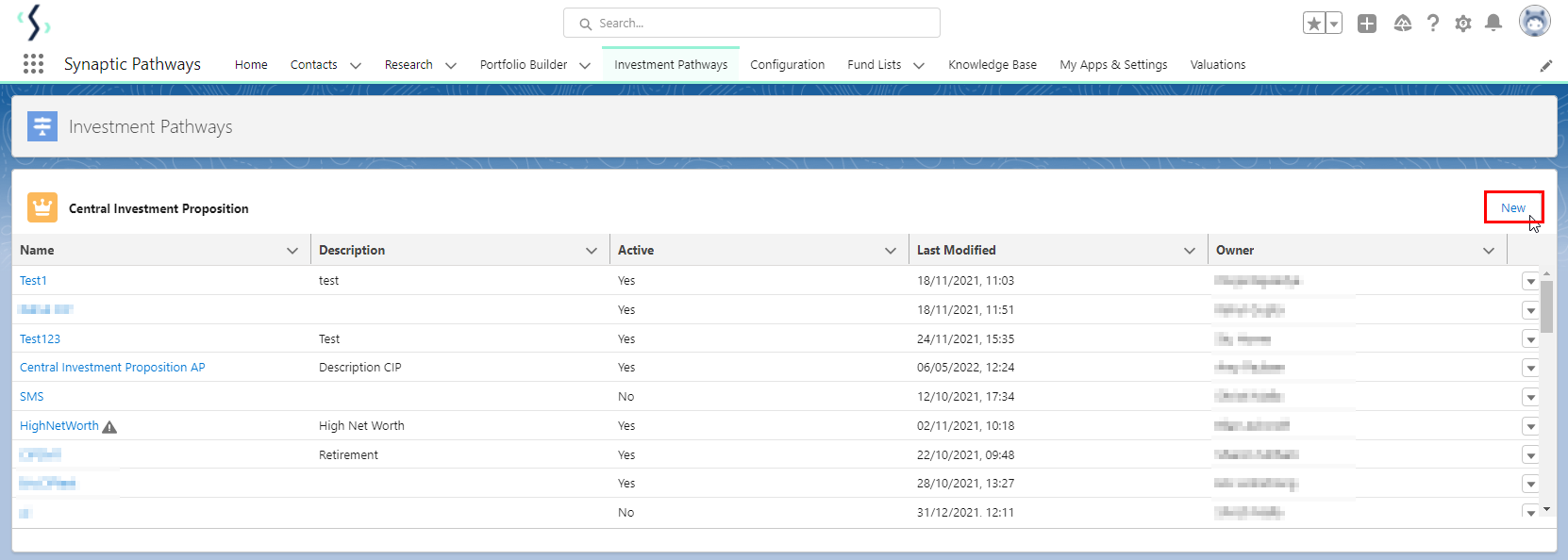Open Central Investment Proposition AP link
This screenshot has width=1568, height=560.
click(112, 368)
